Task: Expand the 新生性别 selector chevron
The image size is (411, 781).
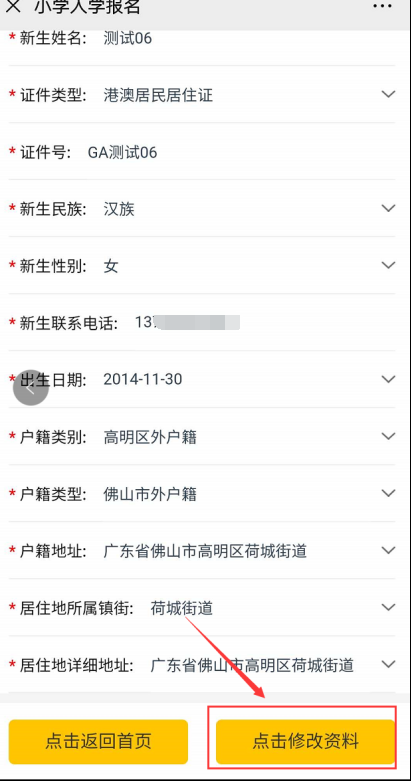Action: [x=388, y=265]
